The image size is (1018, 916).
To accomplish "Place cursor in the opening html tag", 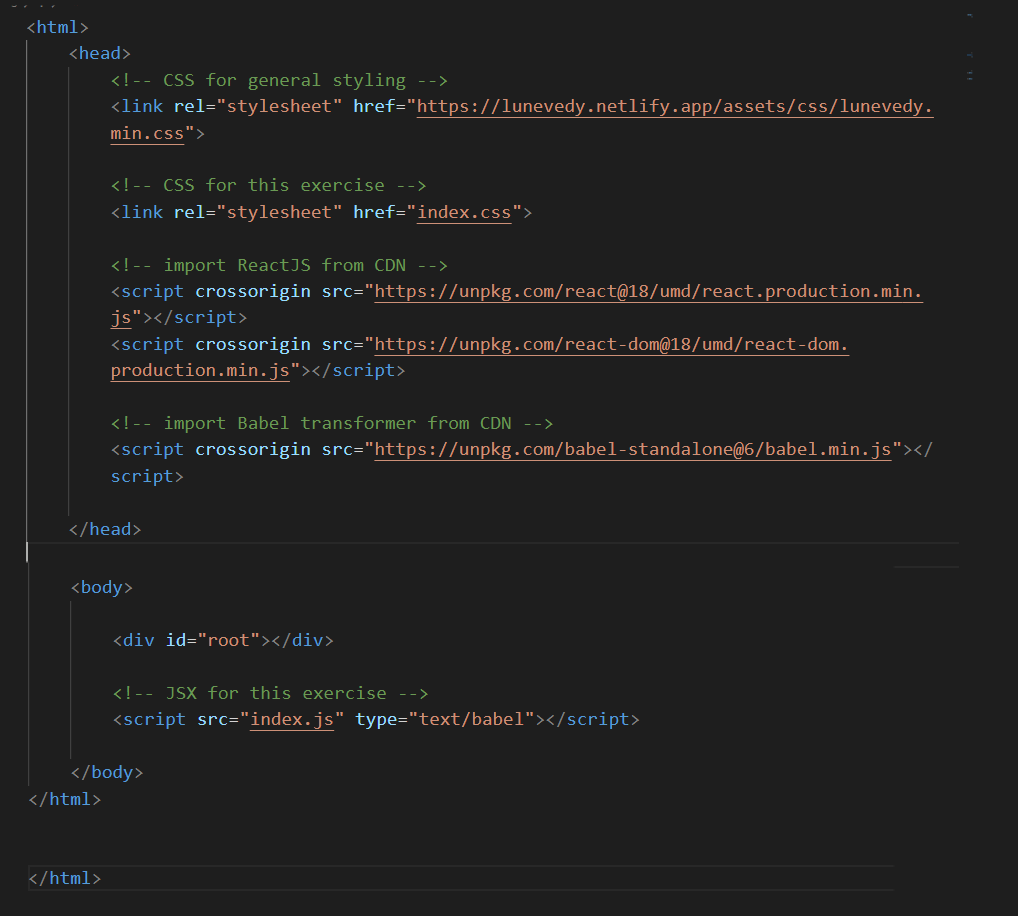I will click(58, 28).
